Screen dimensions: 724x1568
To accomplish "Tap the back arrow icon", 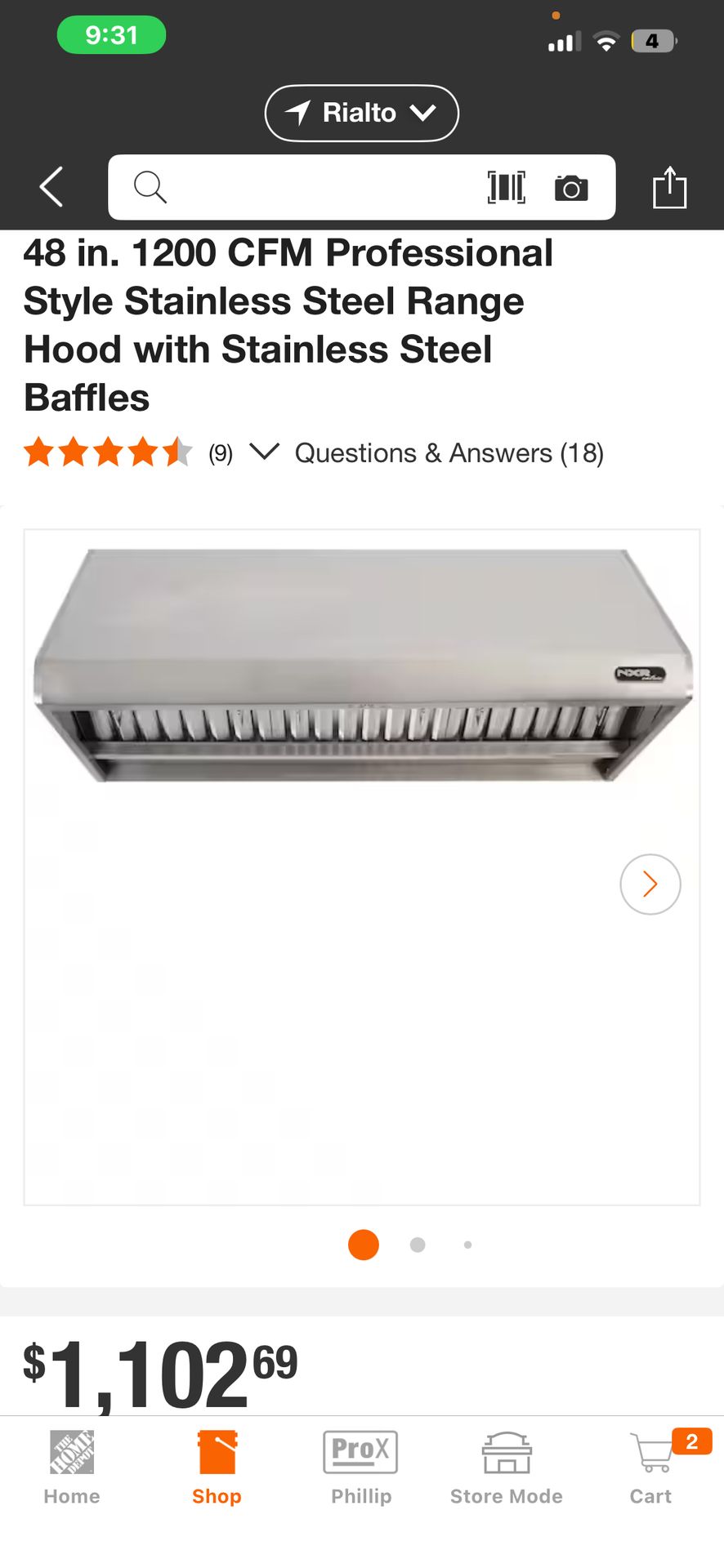I will (x=51, y=187).
